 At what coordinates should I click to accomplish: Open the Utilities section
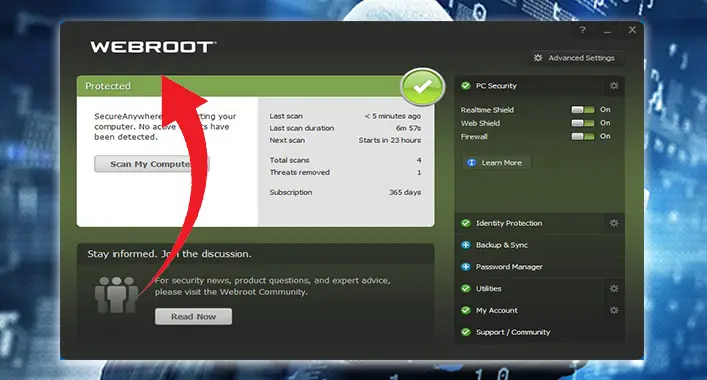(489, 288)
